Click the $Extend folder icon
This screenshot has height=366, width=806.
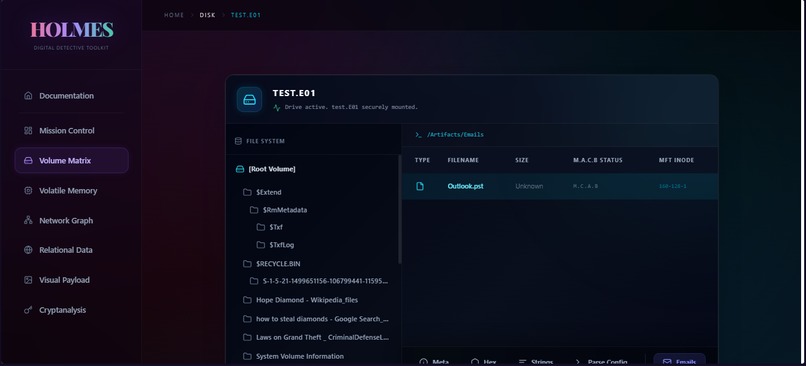click(247, 192)
